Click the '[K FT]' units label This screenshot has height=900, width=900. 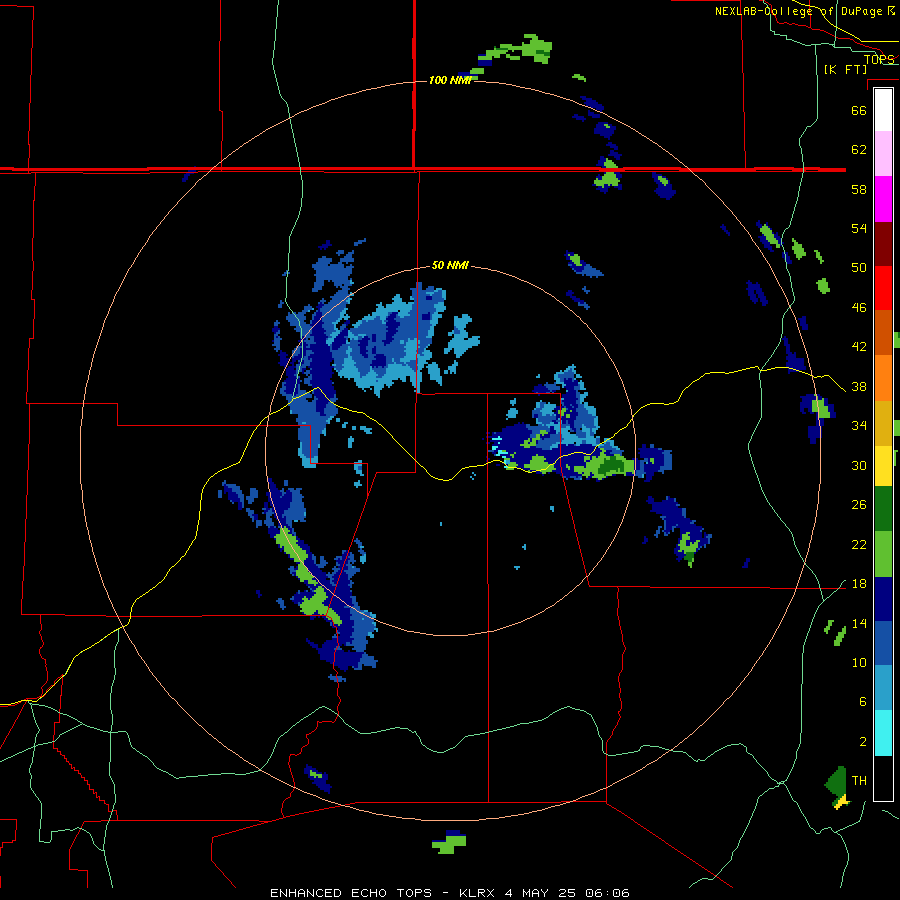pos(845,69)
